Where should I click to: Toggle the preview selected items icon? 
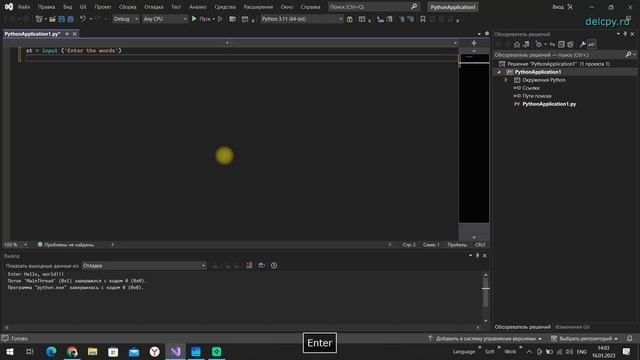pos(591,44)
